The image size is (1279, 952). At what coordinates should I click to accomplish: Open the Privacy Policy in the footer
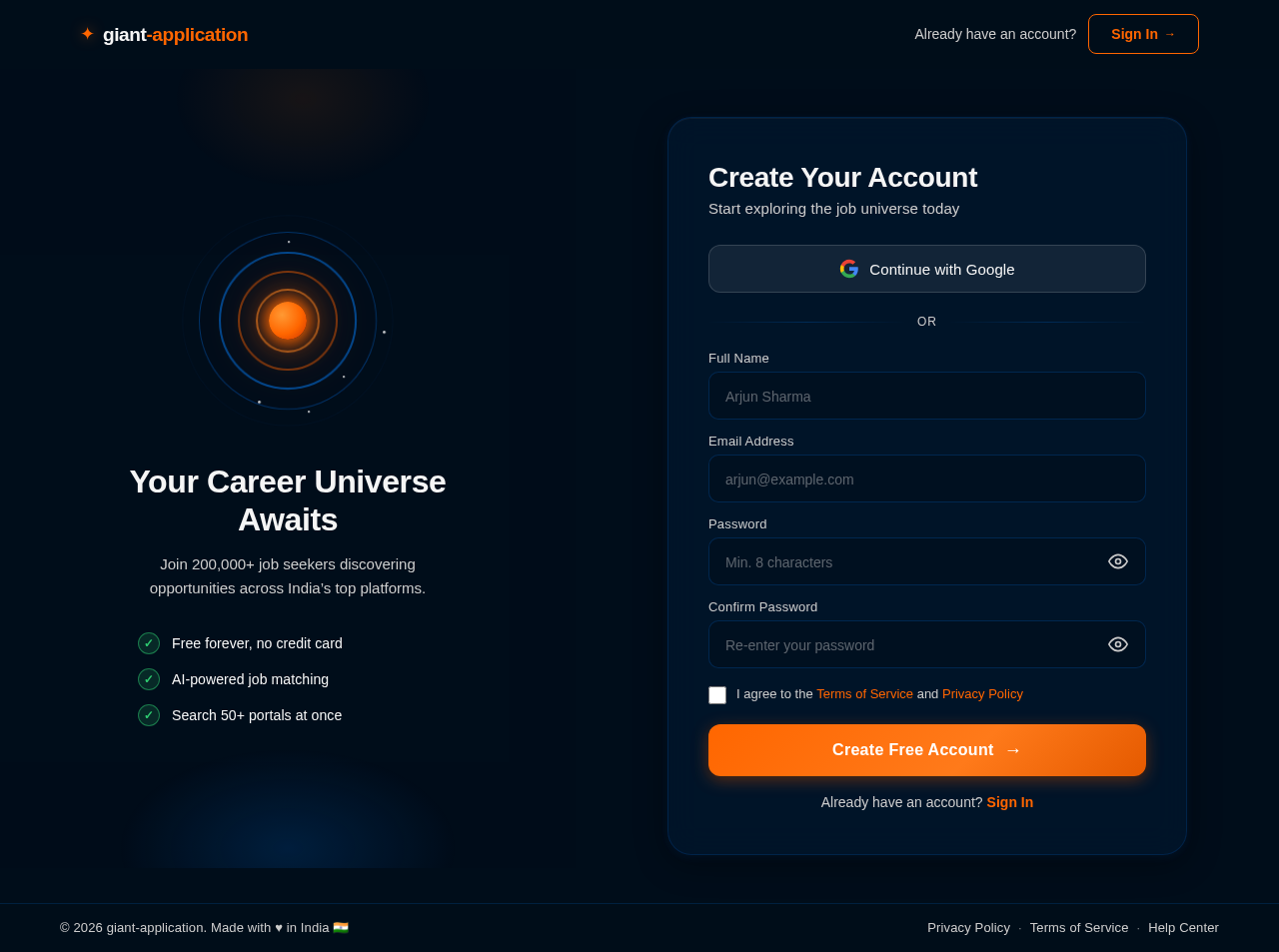point(967,926)
